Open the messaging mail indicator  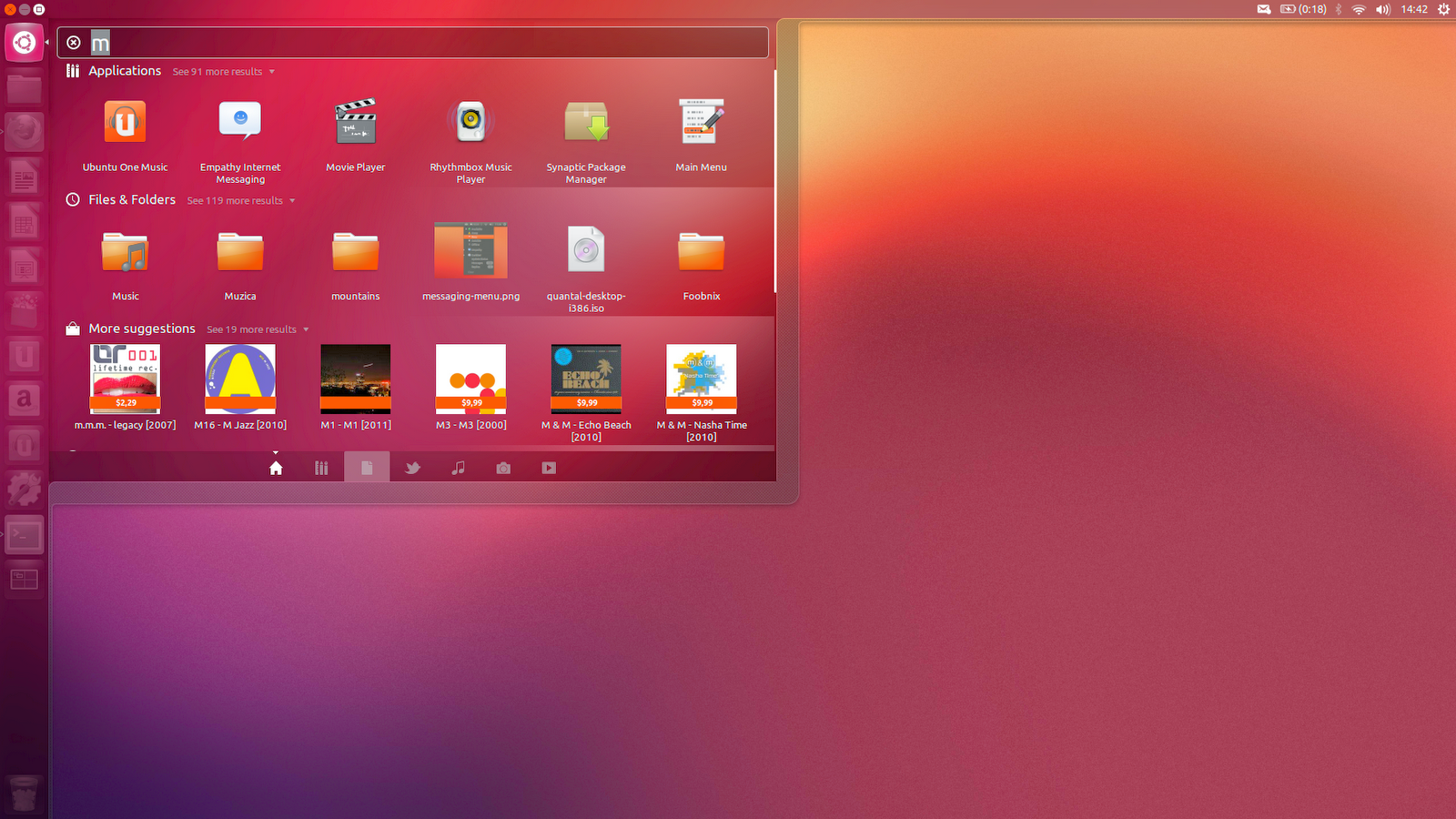click(1264, 9)
